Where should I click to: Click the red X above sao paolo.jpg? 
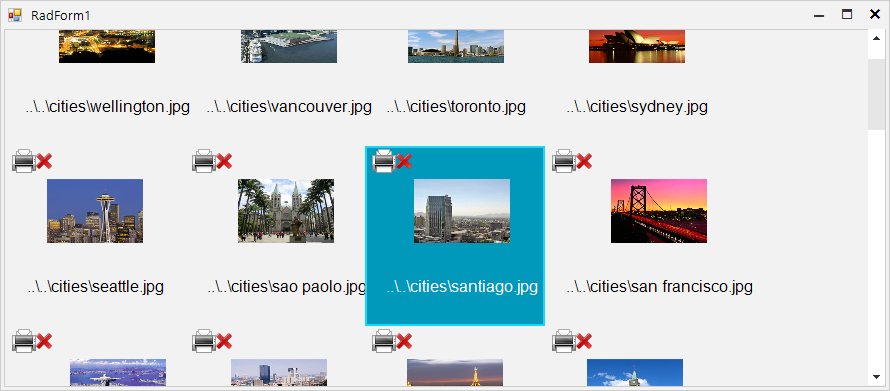tap(224, 162)
